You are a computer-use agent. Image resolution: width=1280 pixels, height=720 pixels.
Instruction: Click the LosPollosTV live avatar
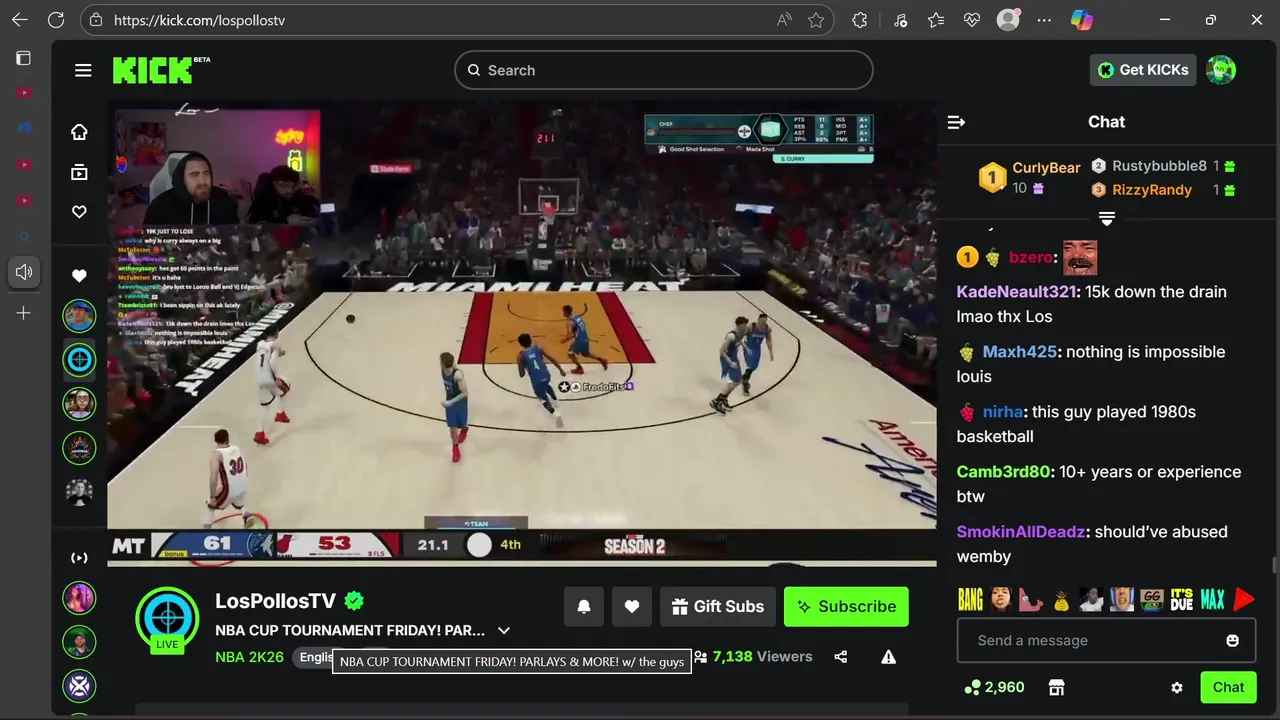tap(167, 618)
